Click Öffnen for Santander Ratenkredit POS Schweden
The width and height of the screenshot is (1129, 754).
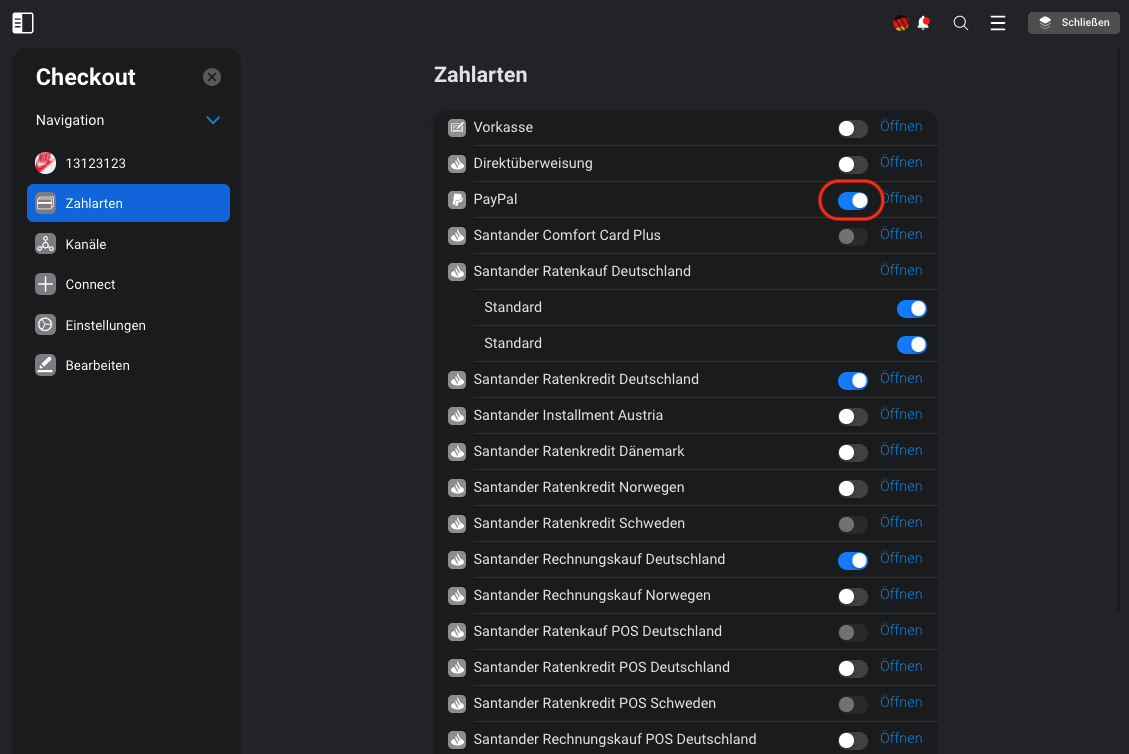click(x=901, y=703)
